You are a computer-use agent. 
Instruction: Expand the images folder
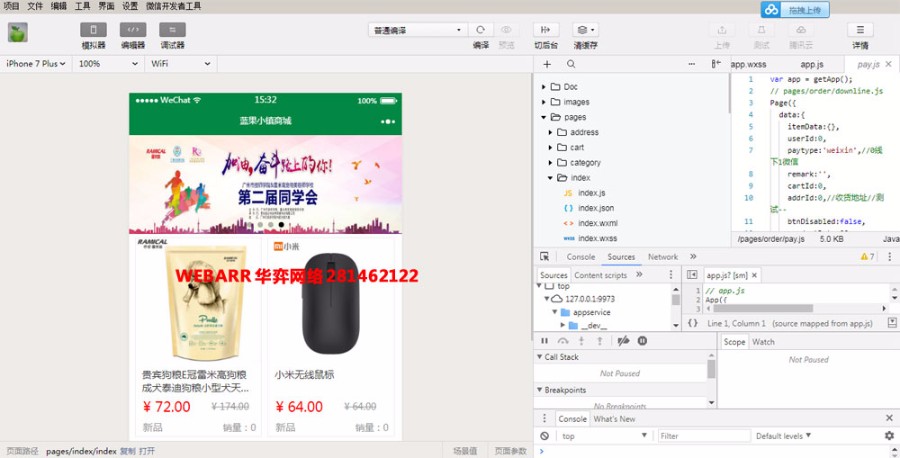544,102
